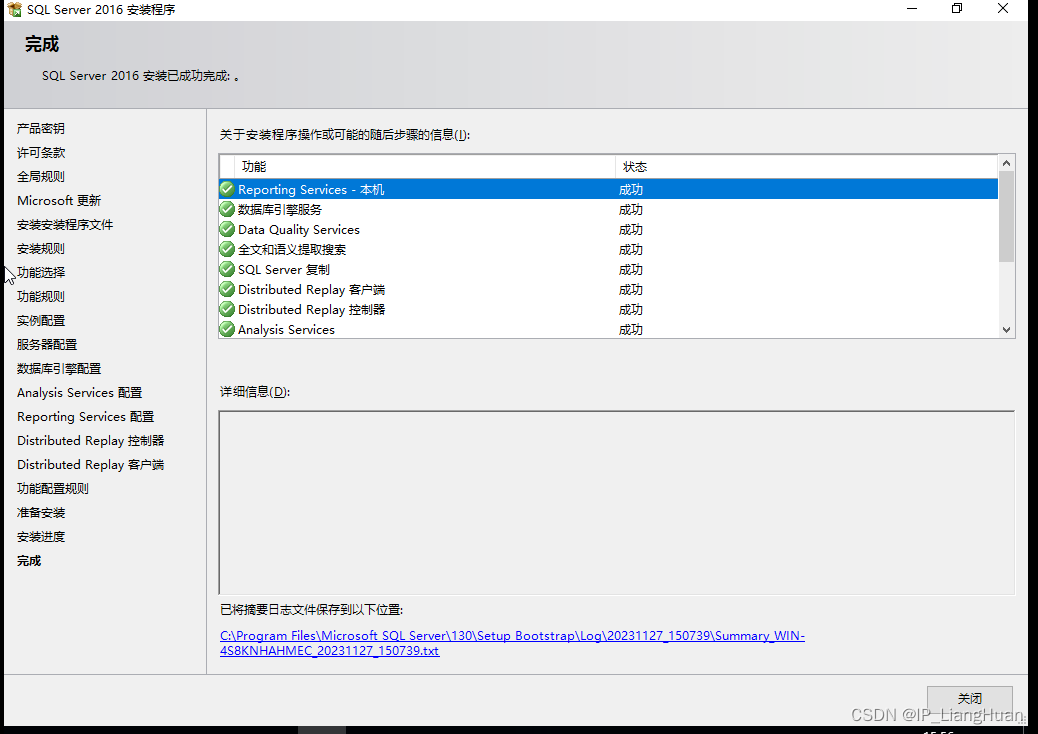Click Distributed Replay 控制器 step in sidebar

(91, 441)
